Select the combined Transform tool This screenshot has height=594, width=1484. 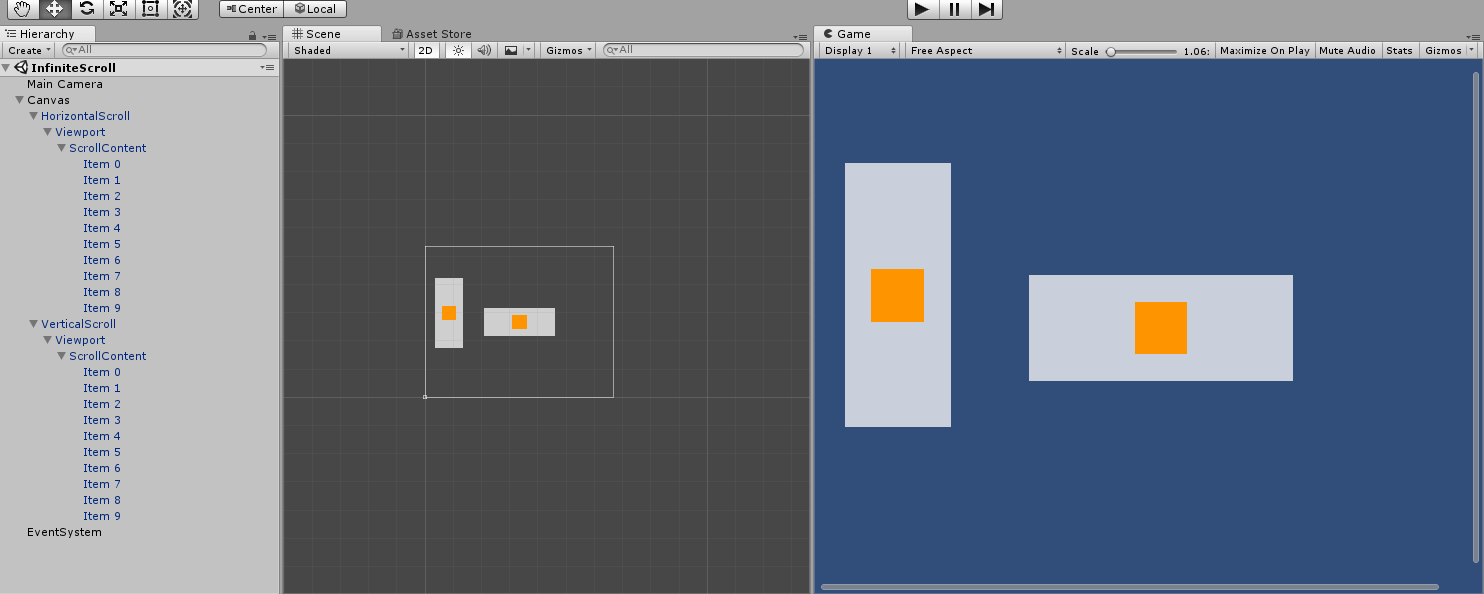point(182,9)
